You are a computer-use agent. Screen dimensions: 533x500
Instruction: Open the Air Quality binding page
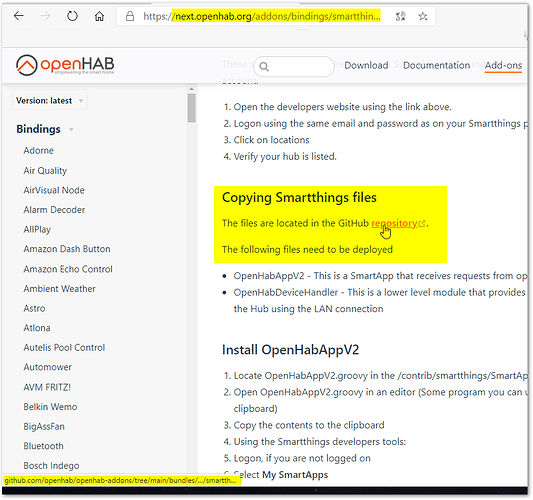(45, 171)
